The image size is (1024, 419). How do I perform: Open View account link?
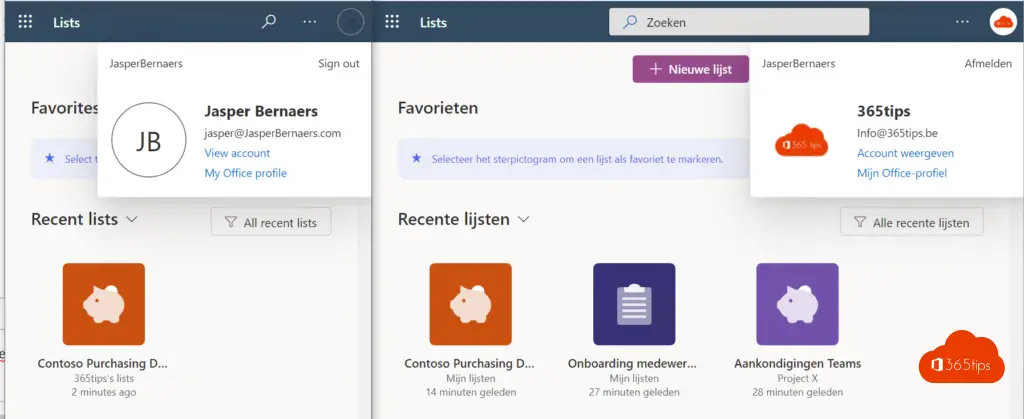(x=237, y=153)
